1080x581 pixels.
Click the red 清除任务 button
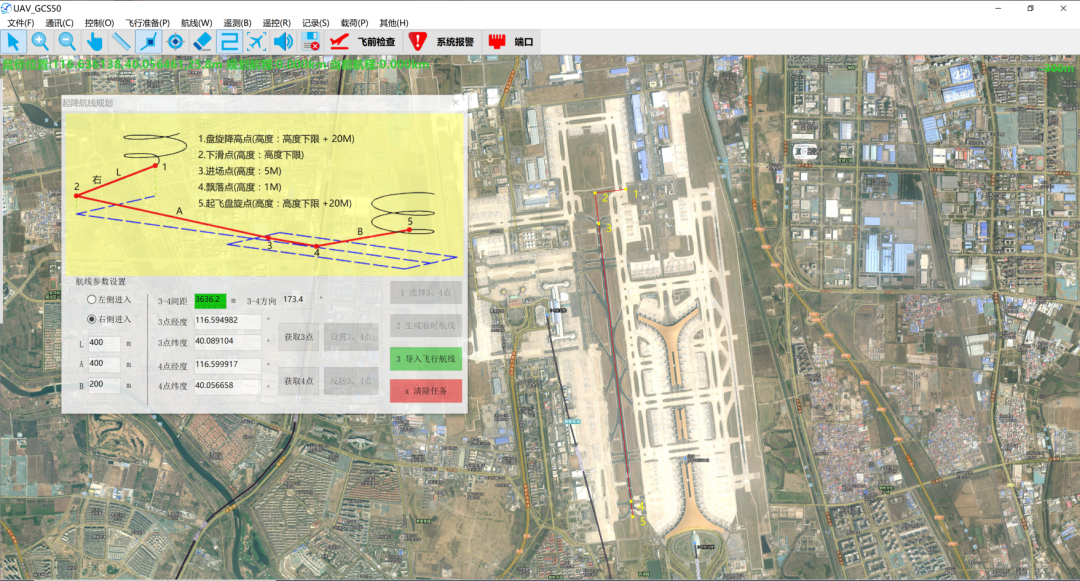[426, 391]
